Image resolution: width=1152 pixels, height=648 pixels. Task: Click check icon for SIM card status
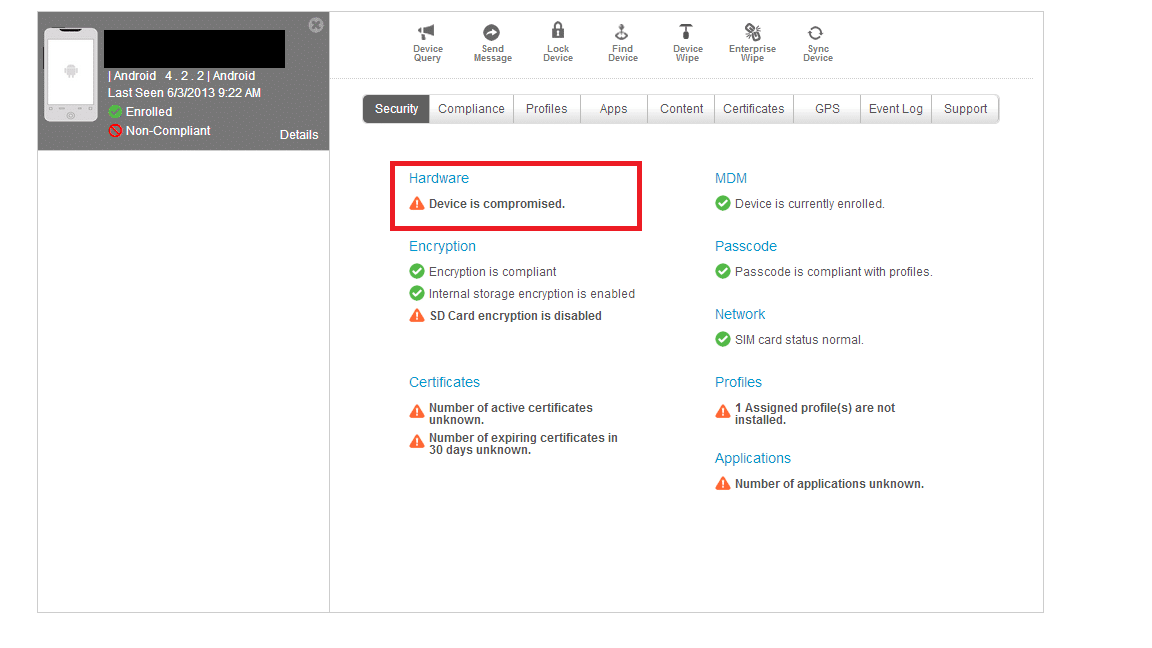click(x=723, y=339)
